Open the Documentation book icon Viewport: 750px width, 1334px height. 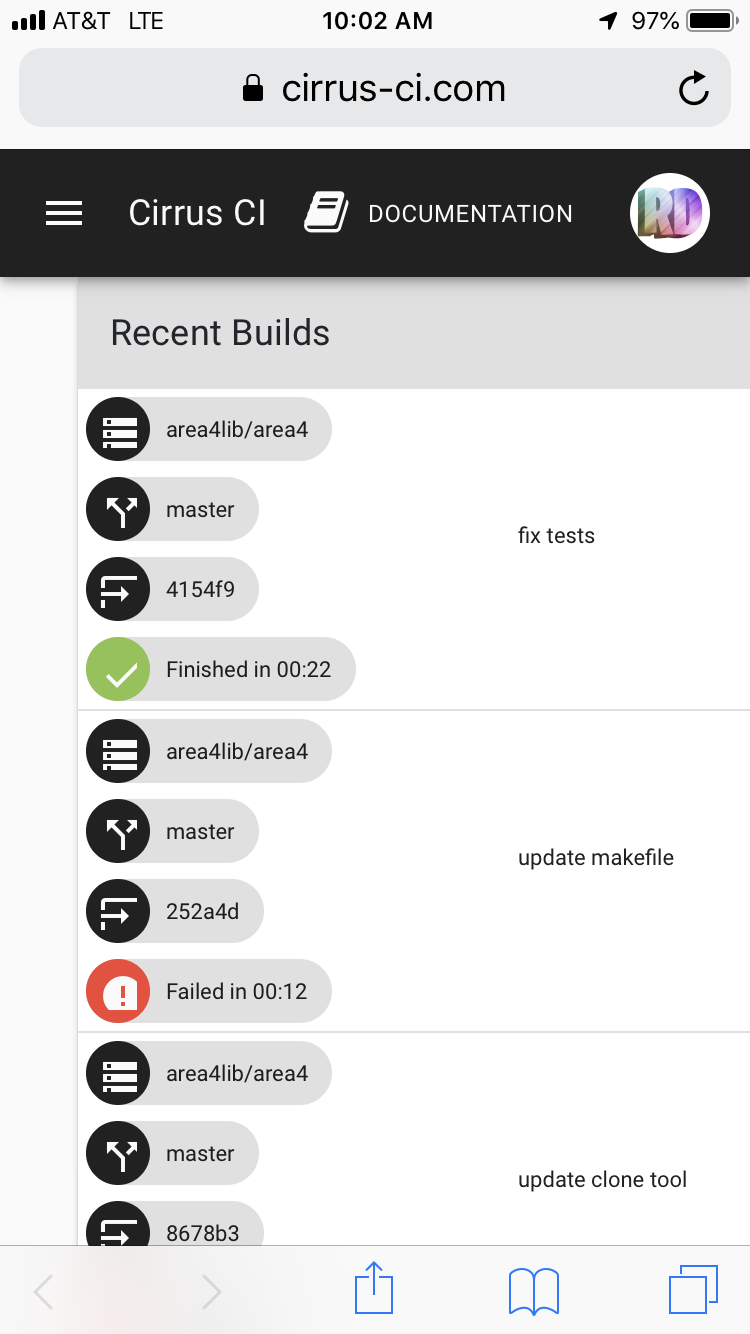[x=324, y=211]
